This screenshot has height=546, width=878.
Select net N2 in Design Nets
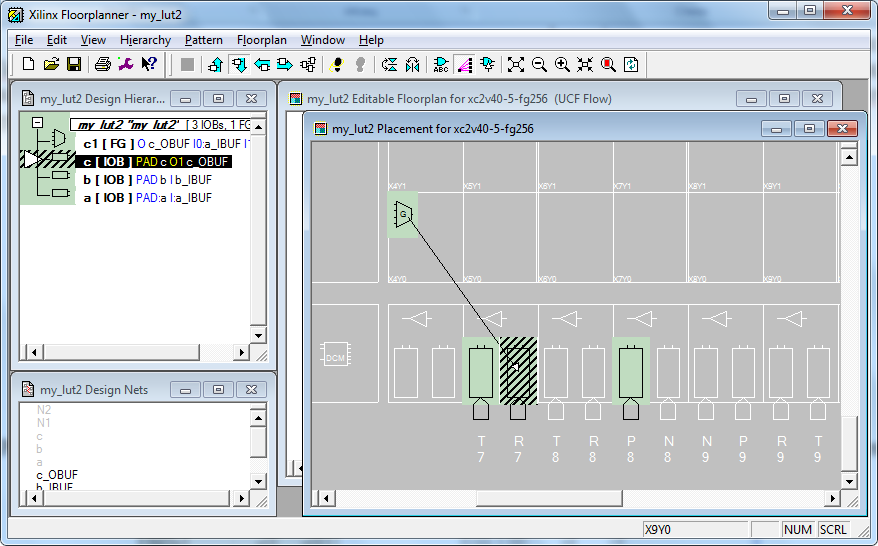[x=44, y=410]
